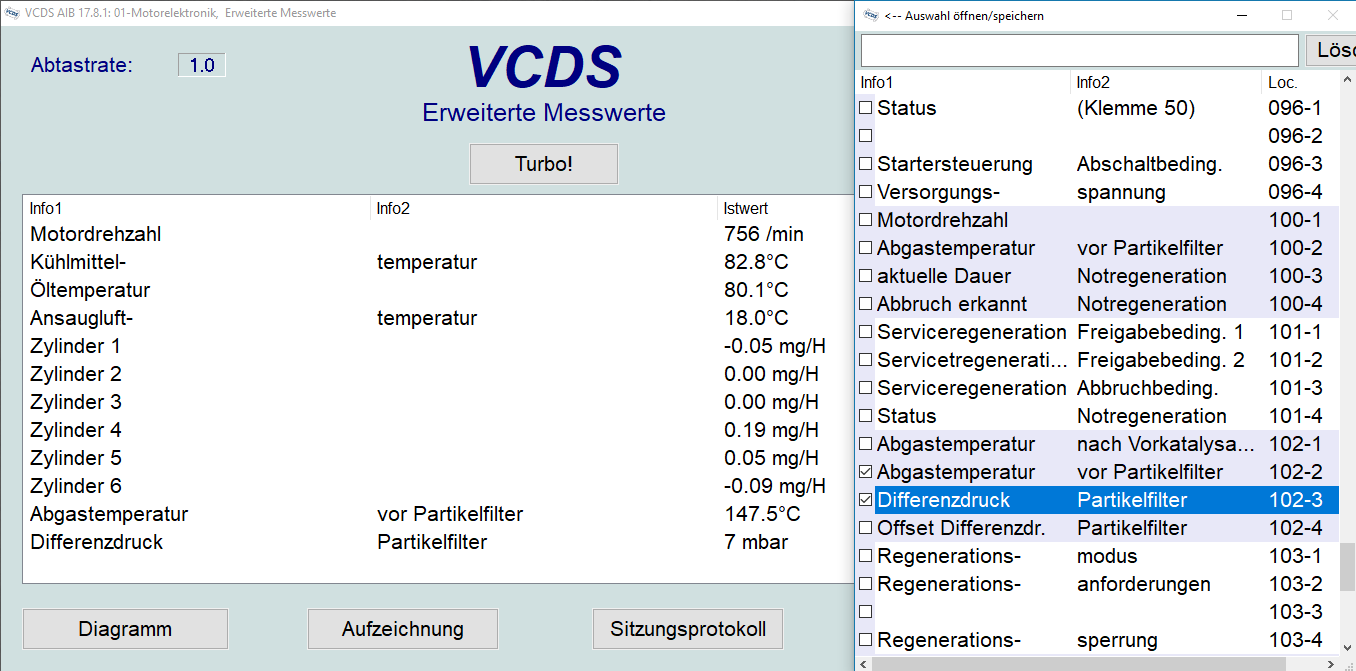The image size is (1356, 671).
Task: Tick the empty-label checkbox at 096-2
Action: pos(866,136)
